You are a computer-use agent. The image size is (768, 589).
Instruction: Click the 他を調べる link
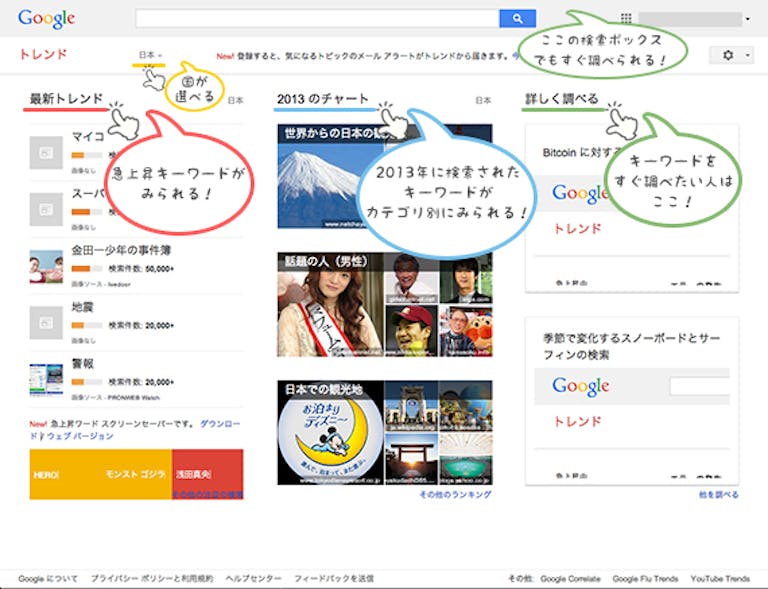click(720, 495)
